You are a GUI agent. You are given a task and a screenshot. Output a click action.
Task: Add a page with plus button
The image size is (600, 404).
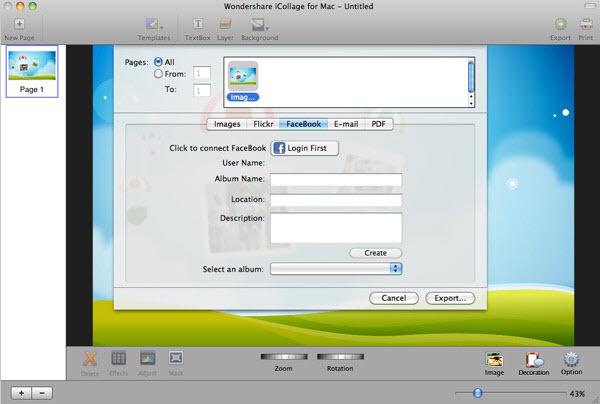click(x=21, y=393)
